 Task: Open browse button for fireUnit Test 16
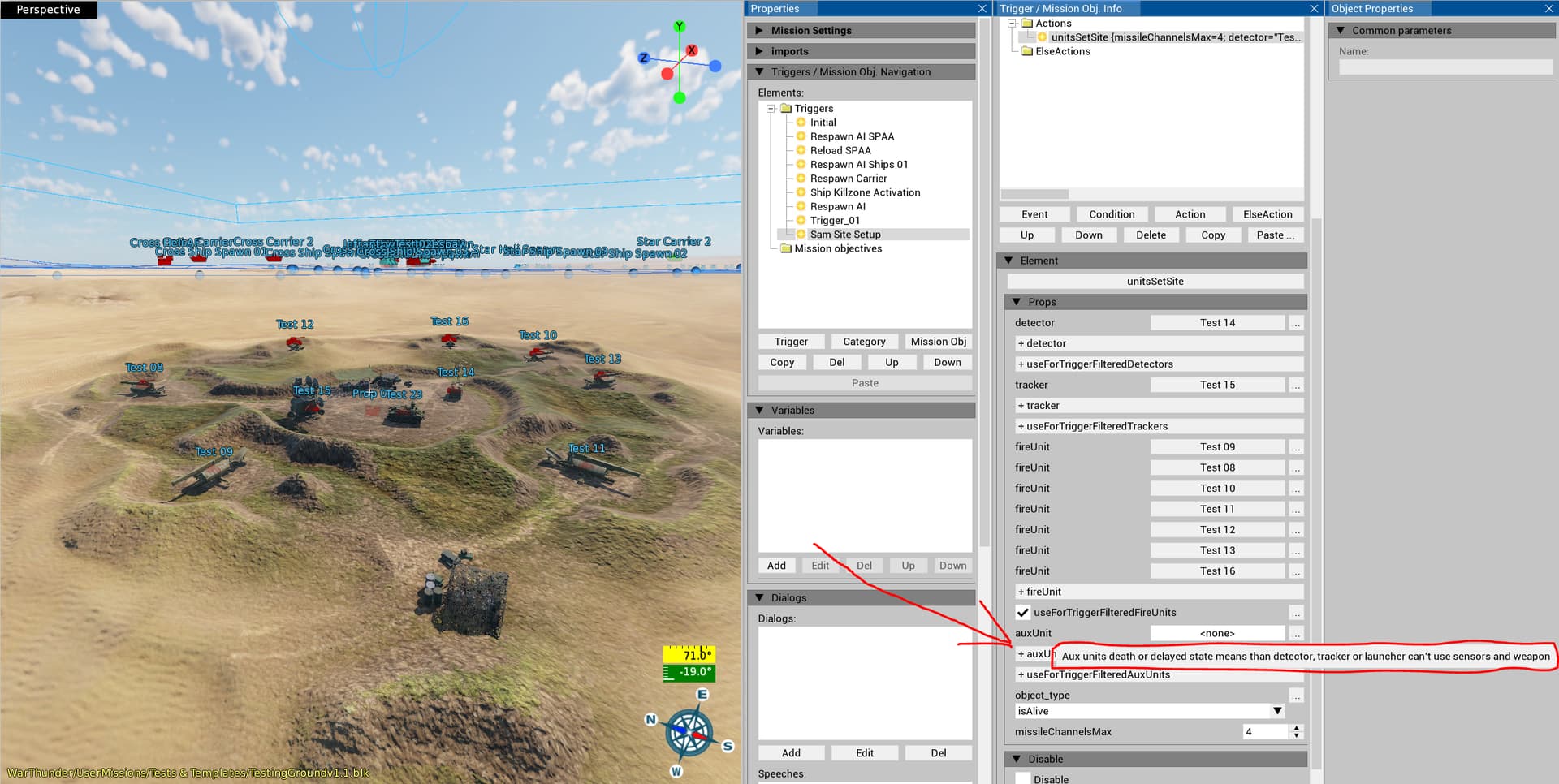pos(1296,571)
